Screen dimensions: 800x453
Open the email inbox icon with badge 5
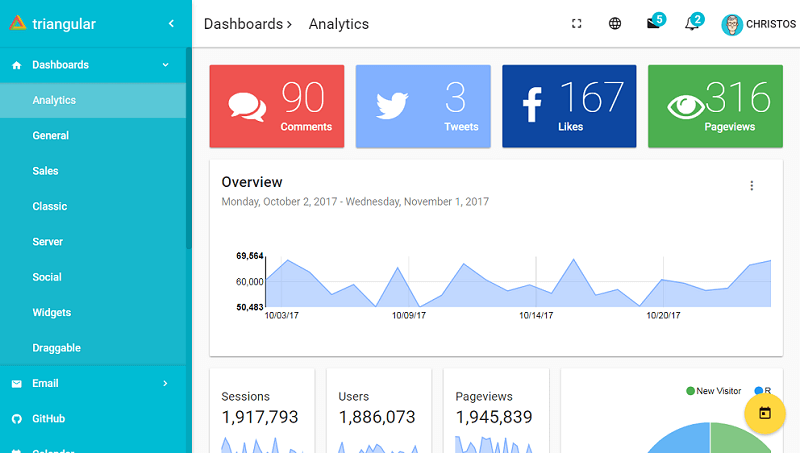[x=654, y=23]
